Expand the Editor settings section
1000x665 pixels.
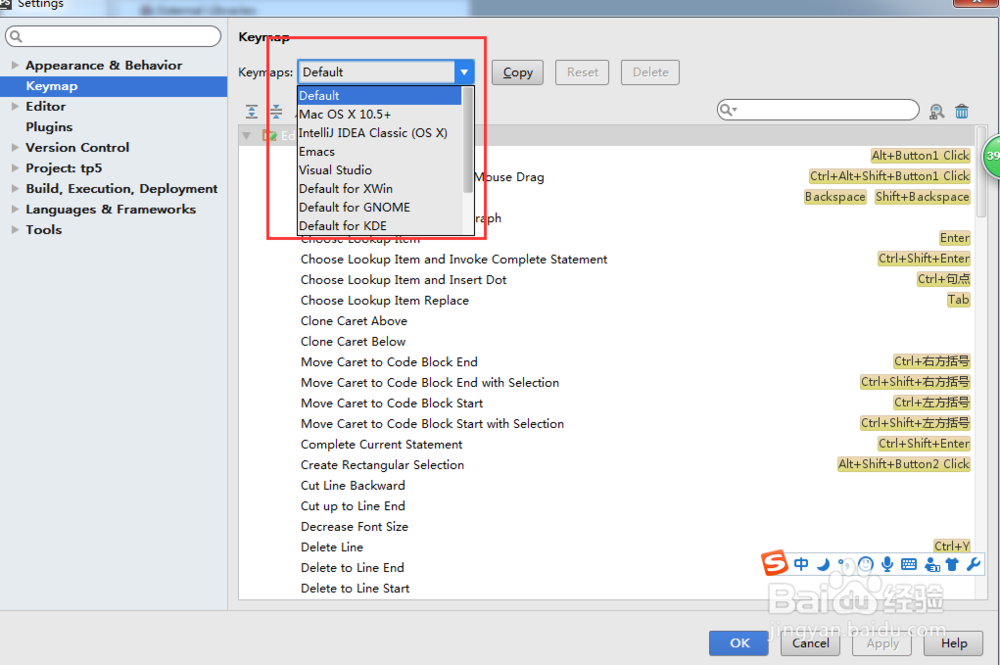click(15, 106)
